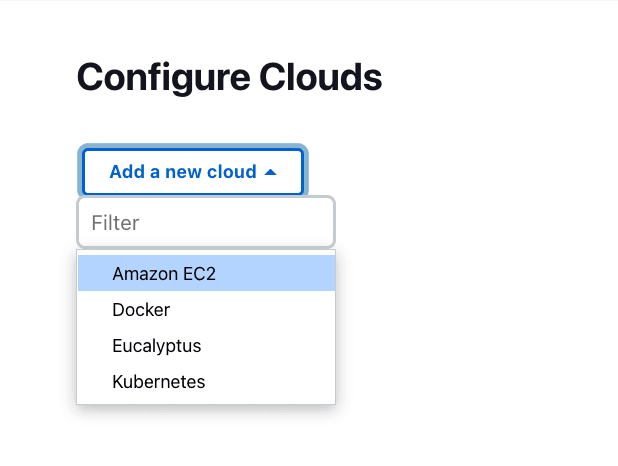
Task: Click the Add a new cloud label text
Action: tap(183, 172)
